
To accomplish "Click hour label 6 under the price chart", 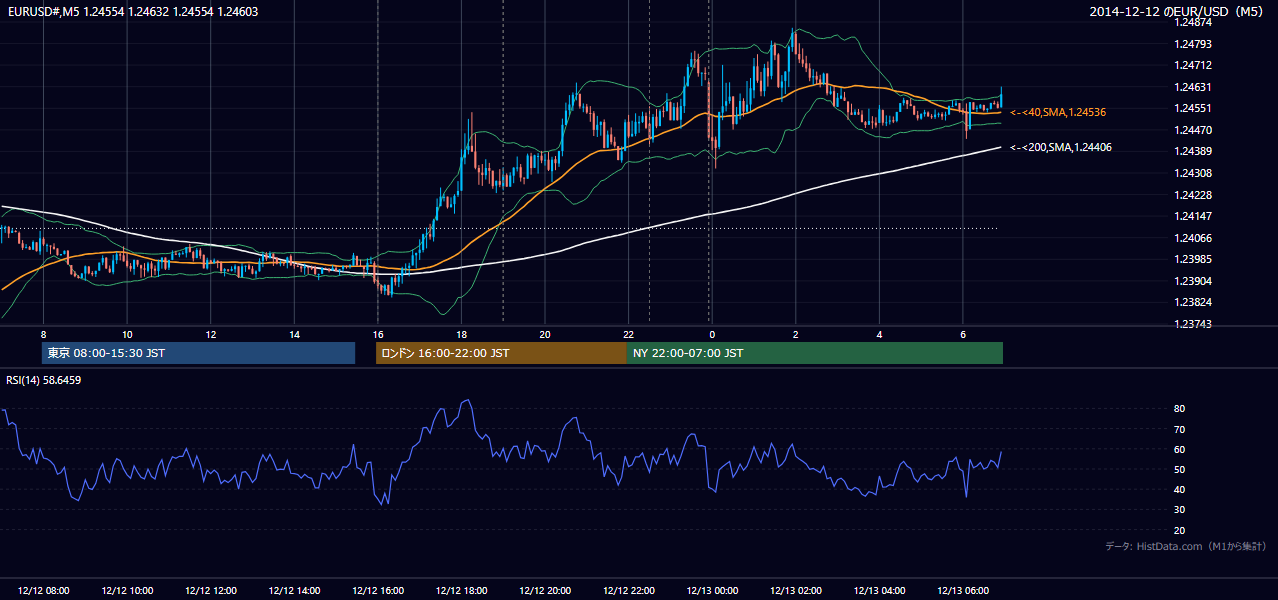I will (x=962, y=333).
